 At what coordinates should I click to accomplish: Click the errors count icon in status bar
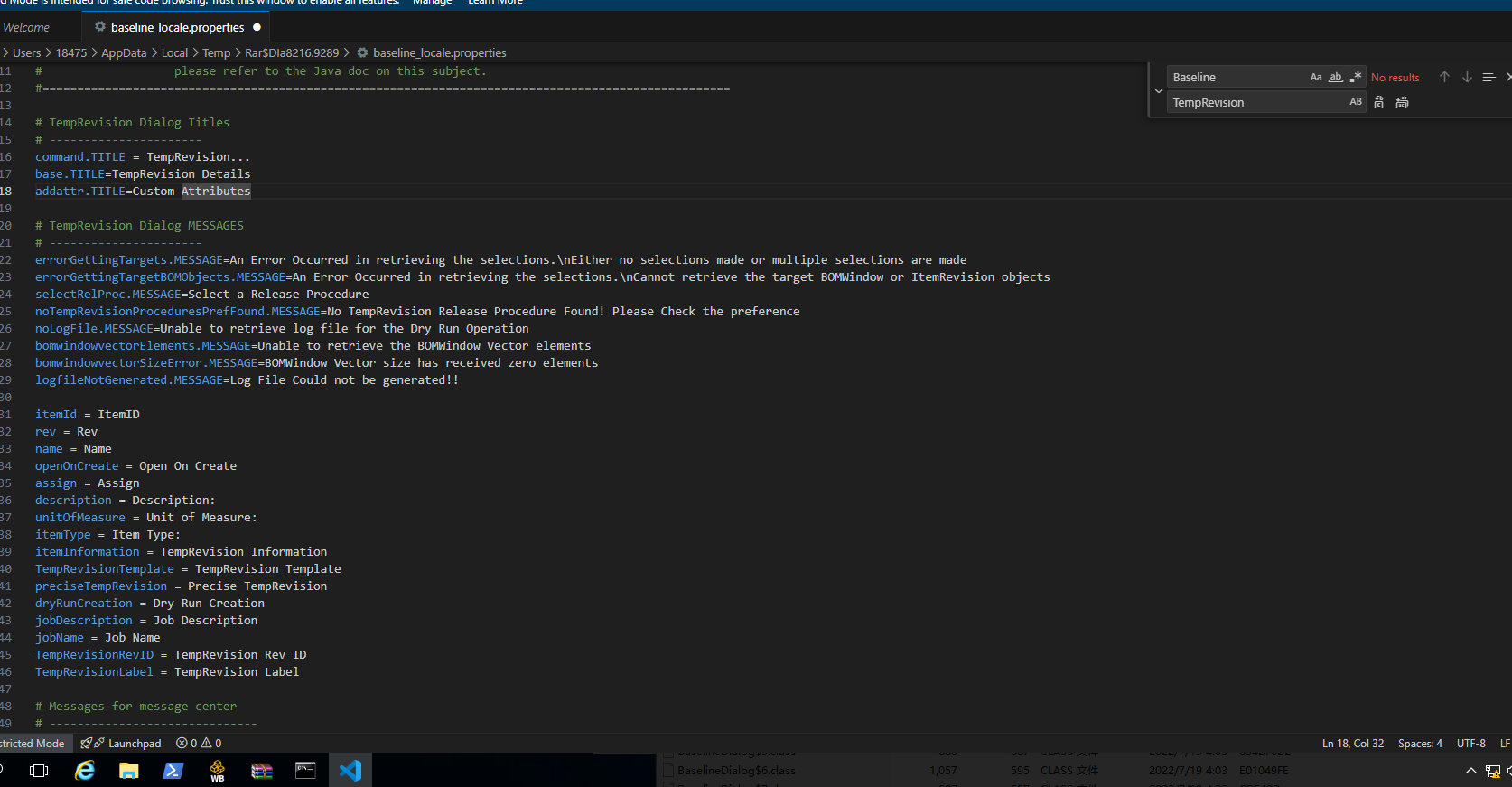click(x=182, y=743)
